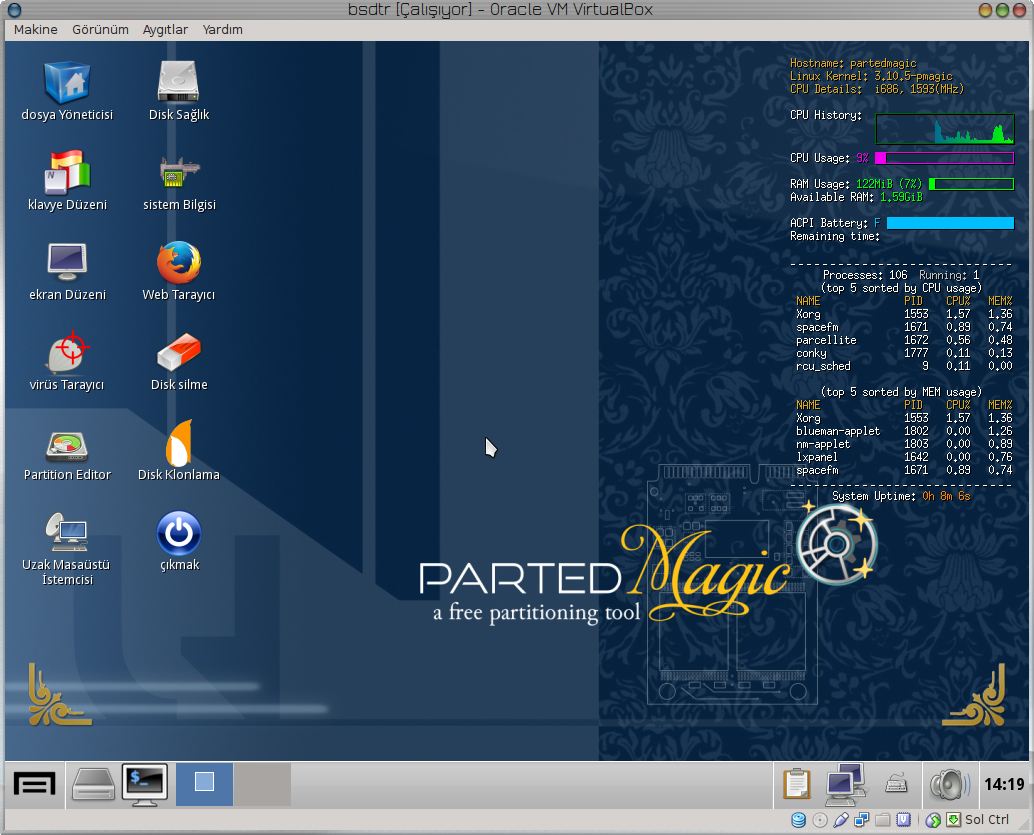
Task: Open the Uzak Masaüstü İstemcisi icon
Action: [67, 549]
